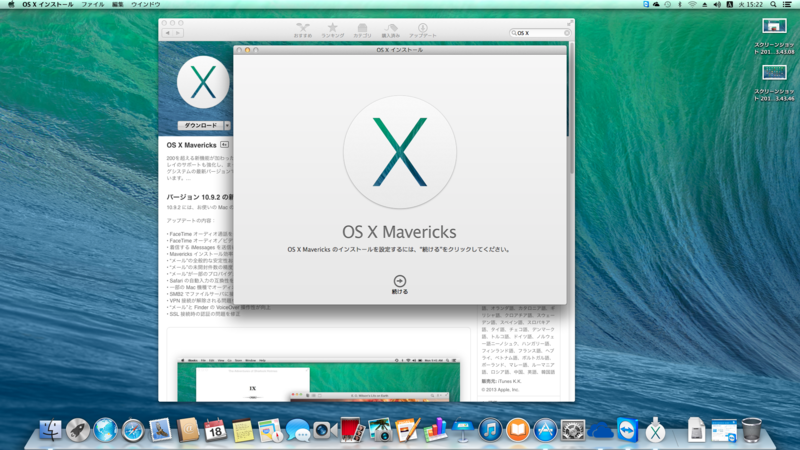This screenshot has height=450, width=800.
Task: Open Notification Center icon
Action: click(787, 4)
